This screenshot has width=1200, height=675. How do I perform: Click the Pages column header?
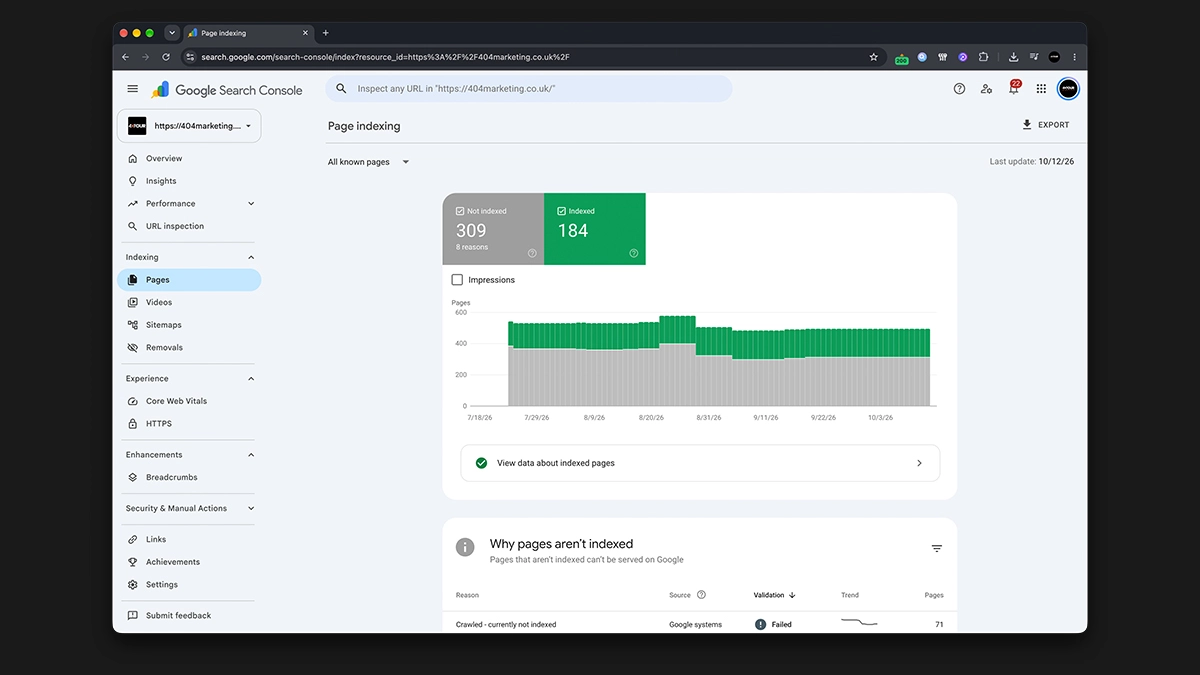[934, 595]
